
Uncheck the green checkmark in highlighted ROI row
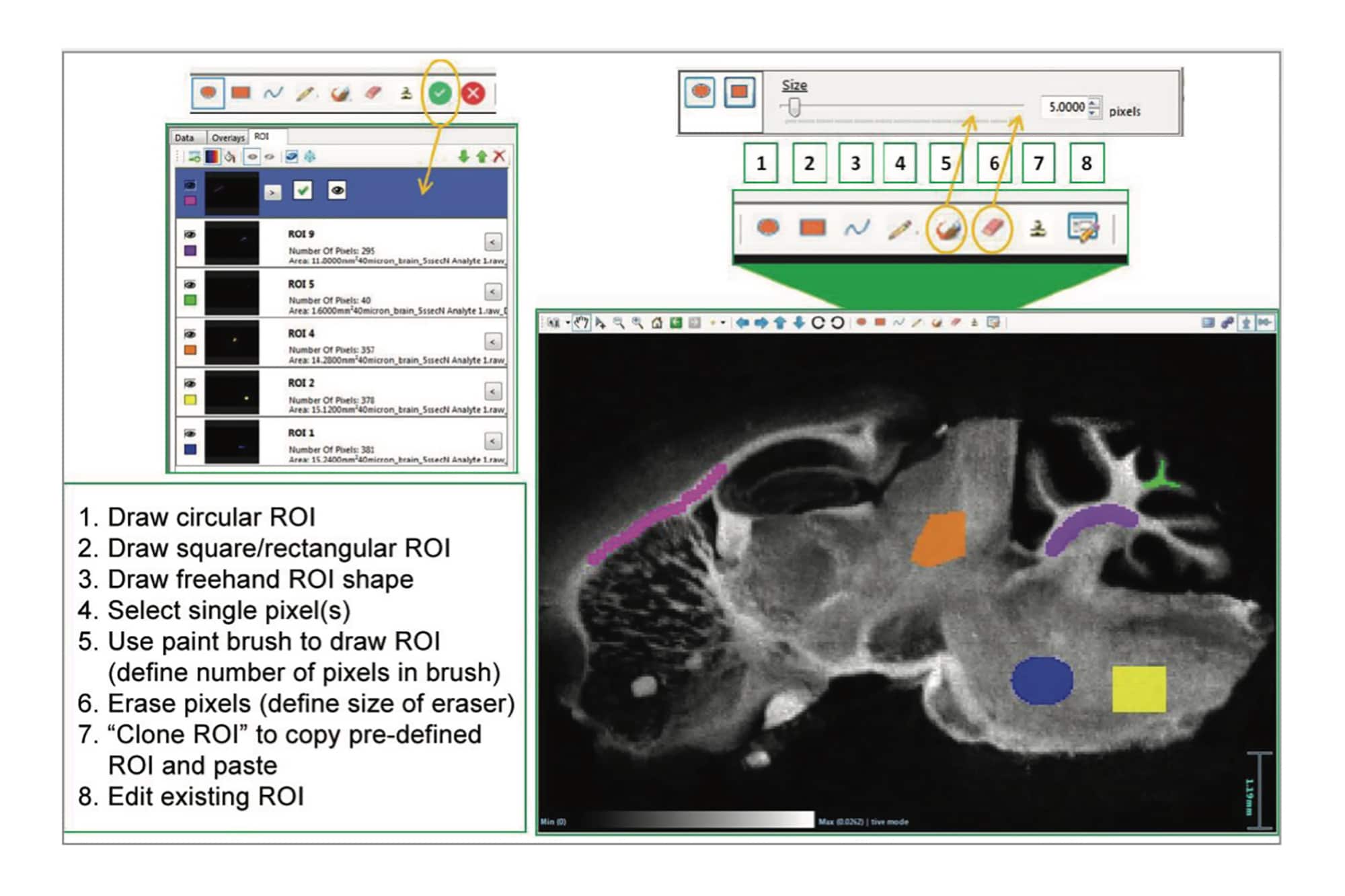303,191
